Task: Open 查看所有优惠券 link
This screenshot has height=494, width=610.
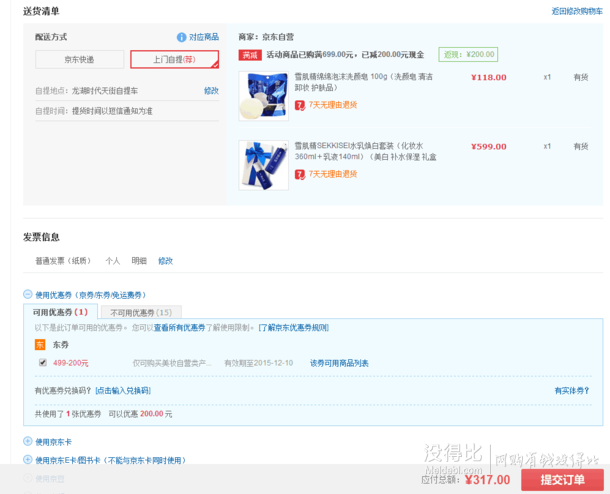Action: pyautogui.click(x=179, y=328)
